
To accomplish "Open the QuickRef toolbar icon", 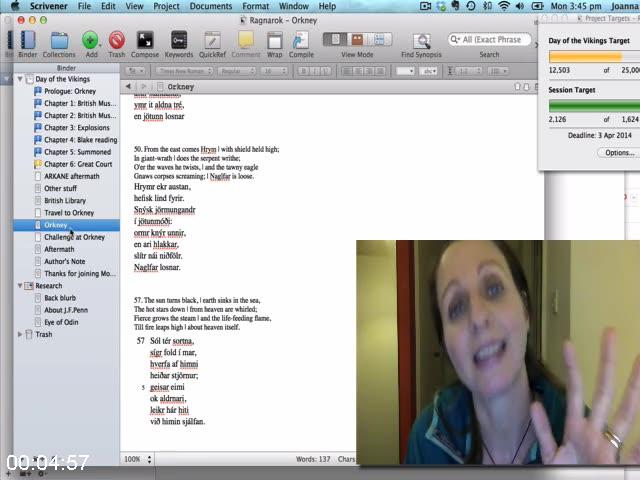I will pos(212,41).
